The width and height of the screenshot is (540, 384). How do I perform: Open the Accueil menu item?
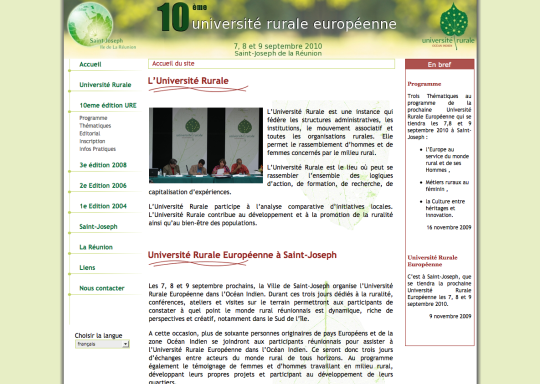[x=90, y=64]
